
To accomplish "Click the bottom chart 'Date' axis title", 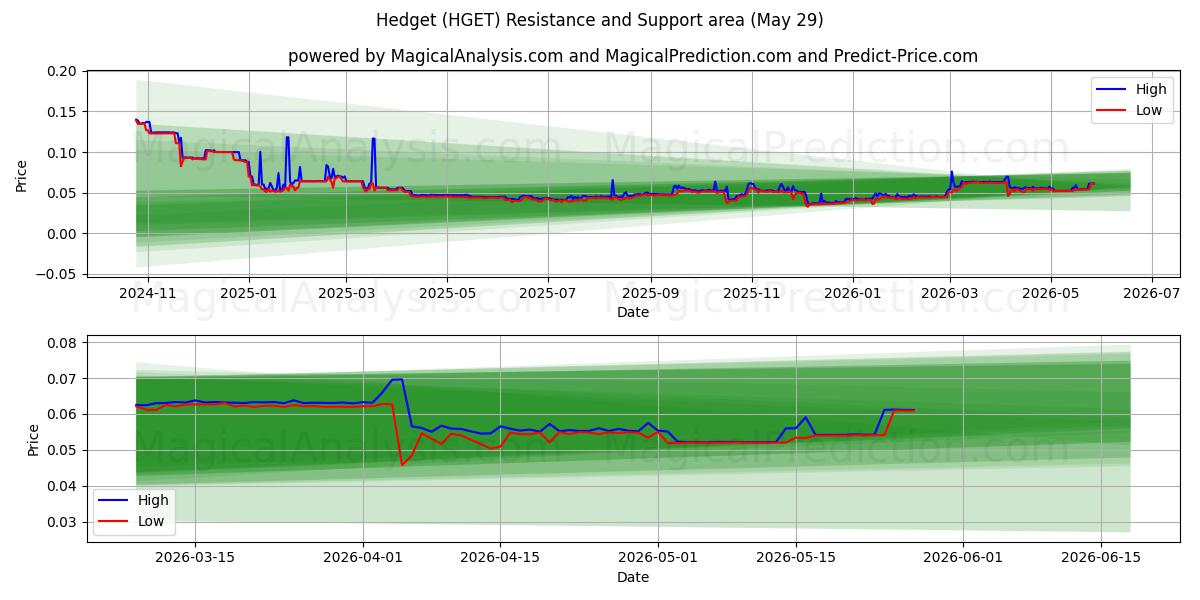I will pos(633,577).
